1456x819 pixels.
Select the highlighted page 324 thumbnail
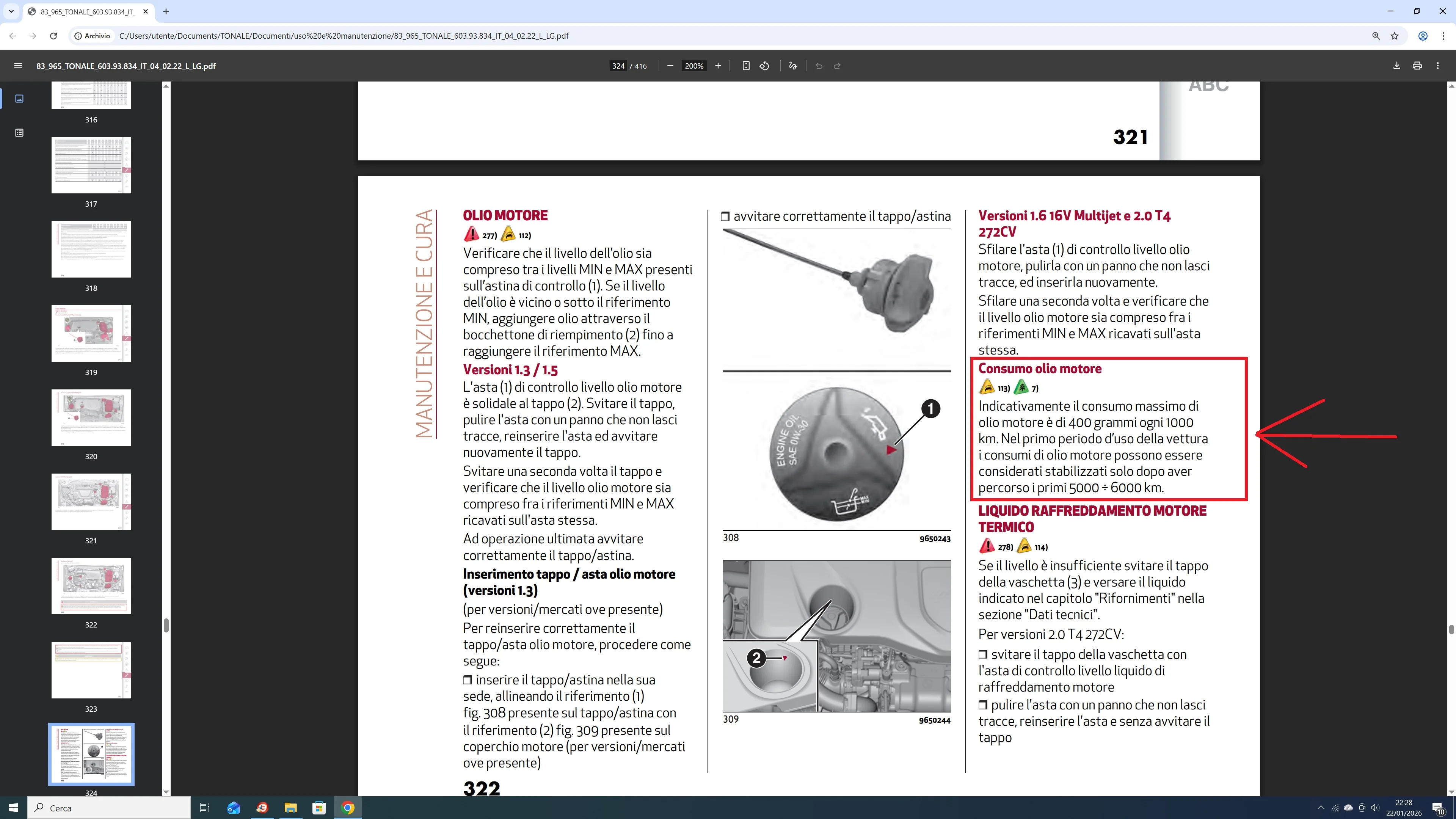tap(91, 754)
